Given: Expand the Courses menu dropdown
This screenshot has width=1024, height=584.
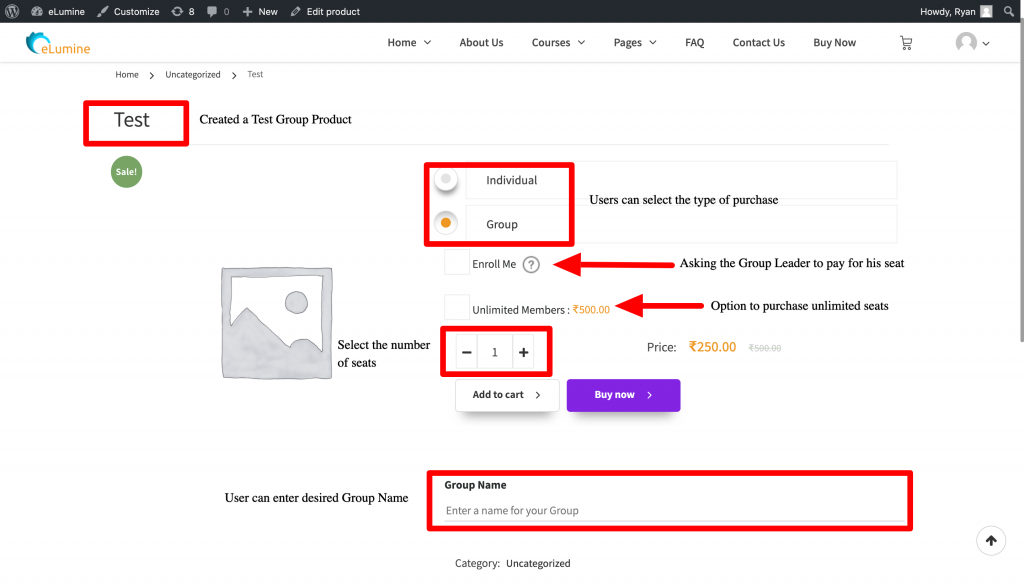Looking at the screenshot, I should coord(558,43).
